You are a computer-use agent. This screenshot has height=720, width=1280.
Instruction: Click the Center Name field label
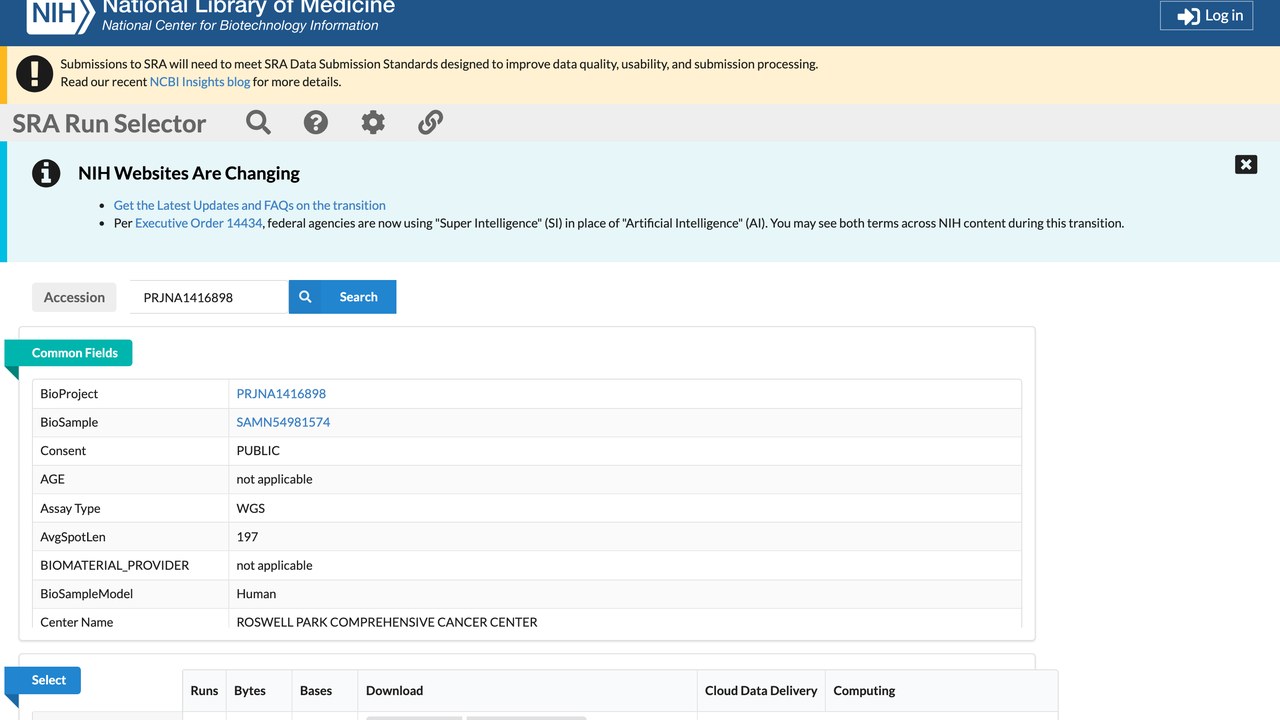click(x=77, y=622)
